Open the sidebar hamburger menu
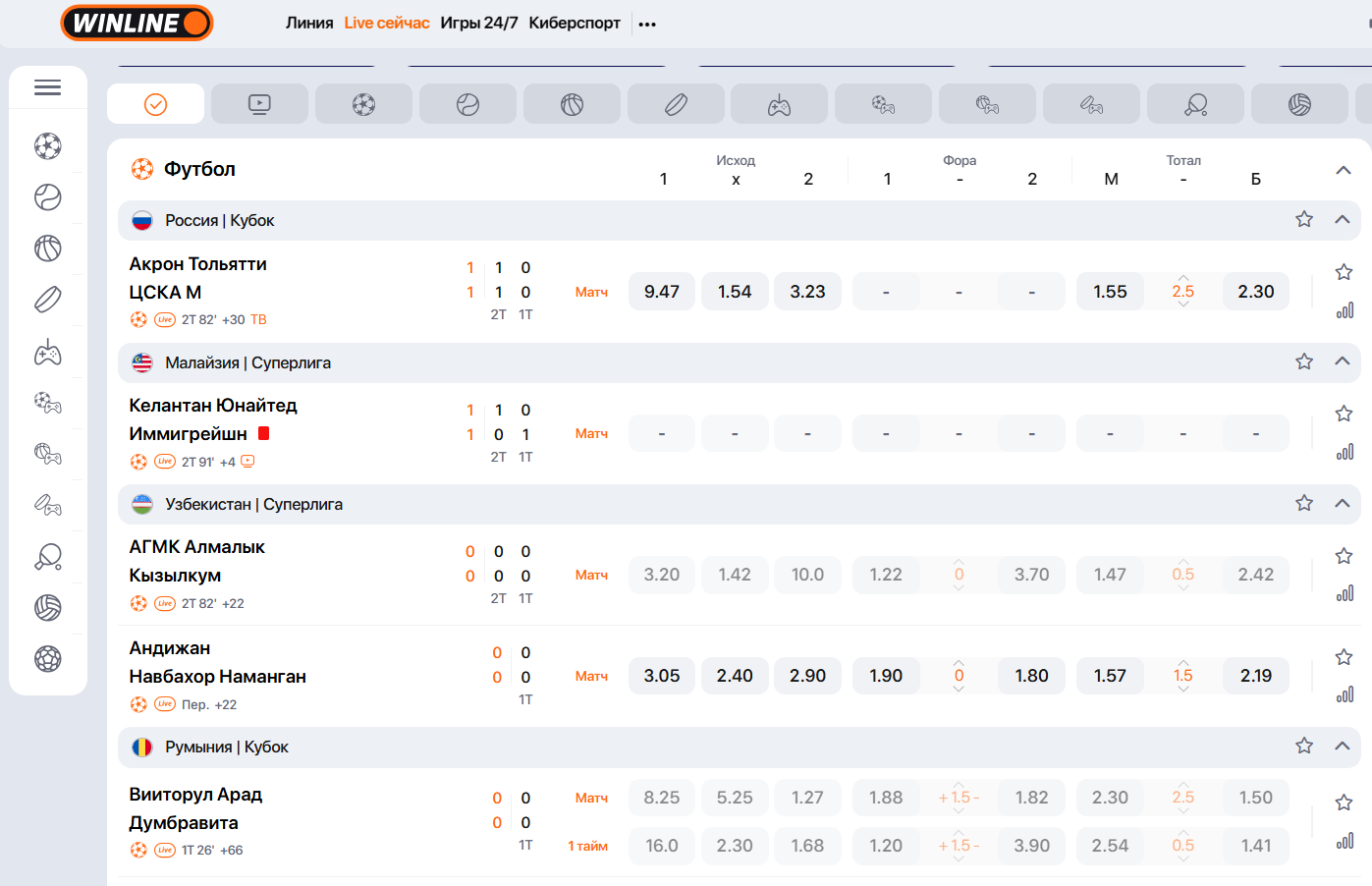 tap(47, 87)
